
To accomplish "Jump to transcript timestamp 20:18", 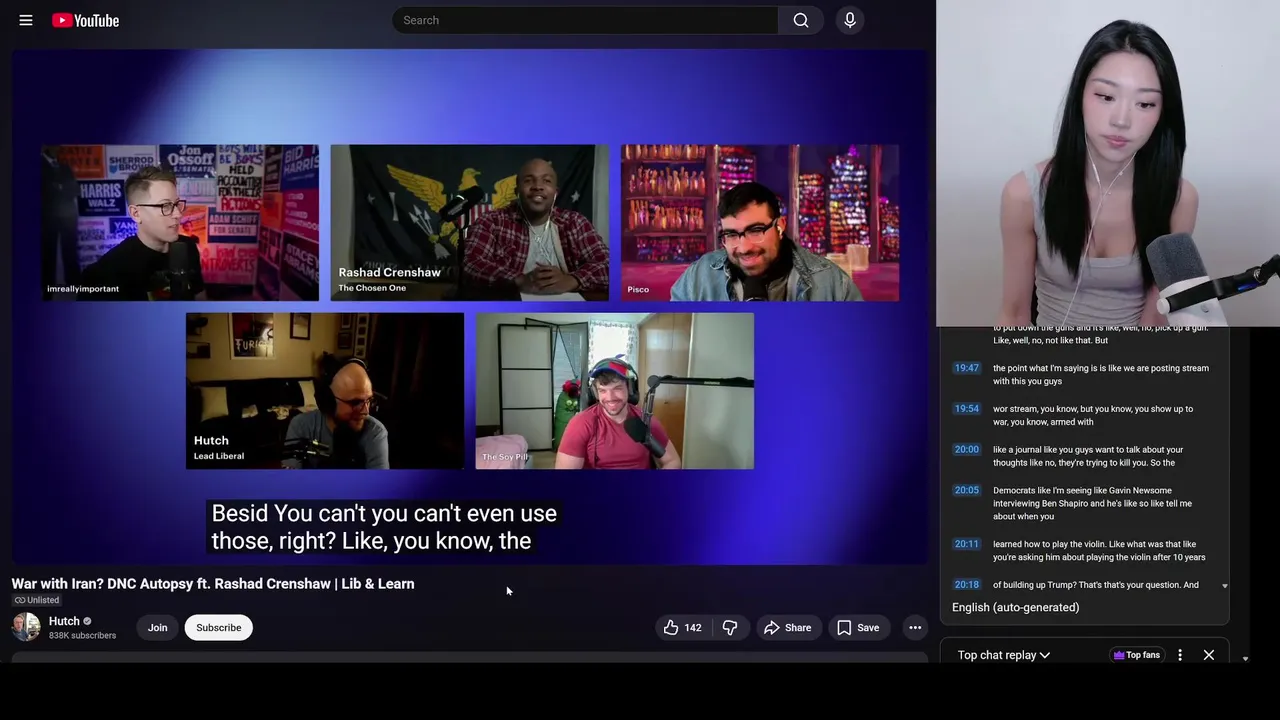I will [x=966, y=585].
